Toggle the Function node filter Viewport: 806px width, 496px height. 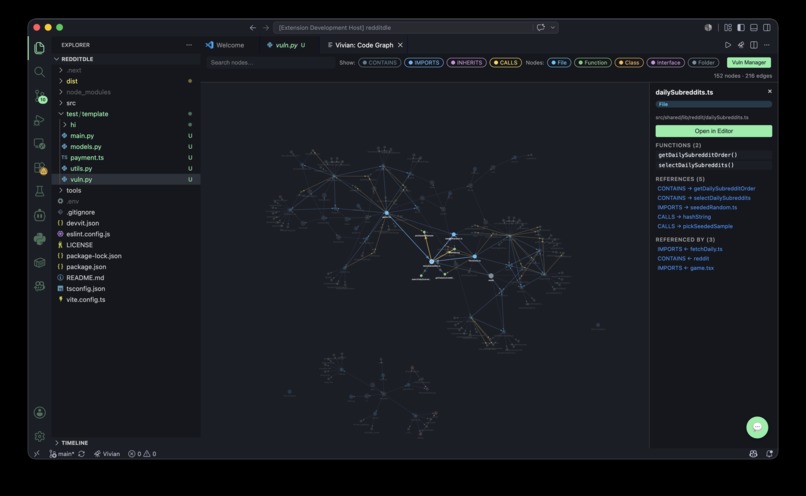coord(593,63)
